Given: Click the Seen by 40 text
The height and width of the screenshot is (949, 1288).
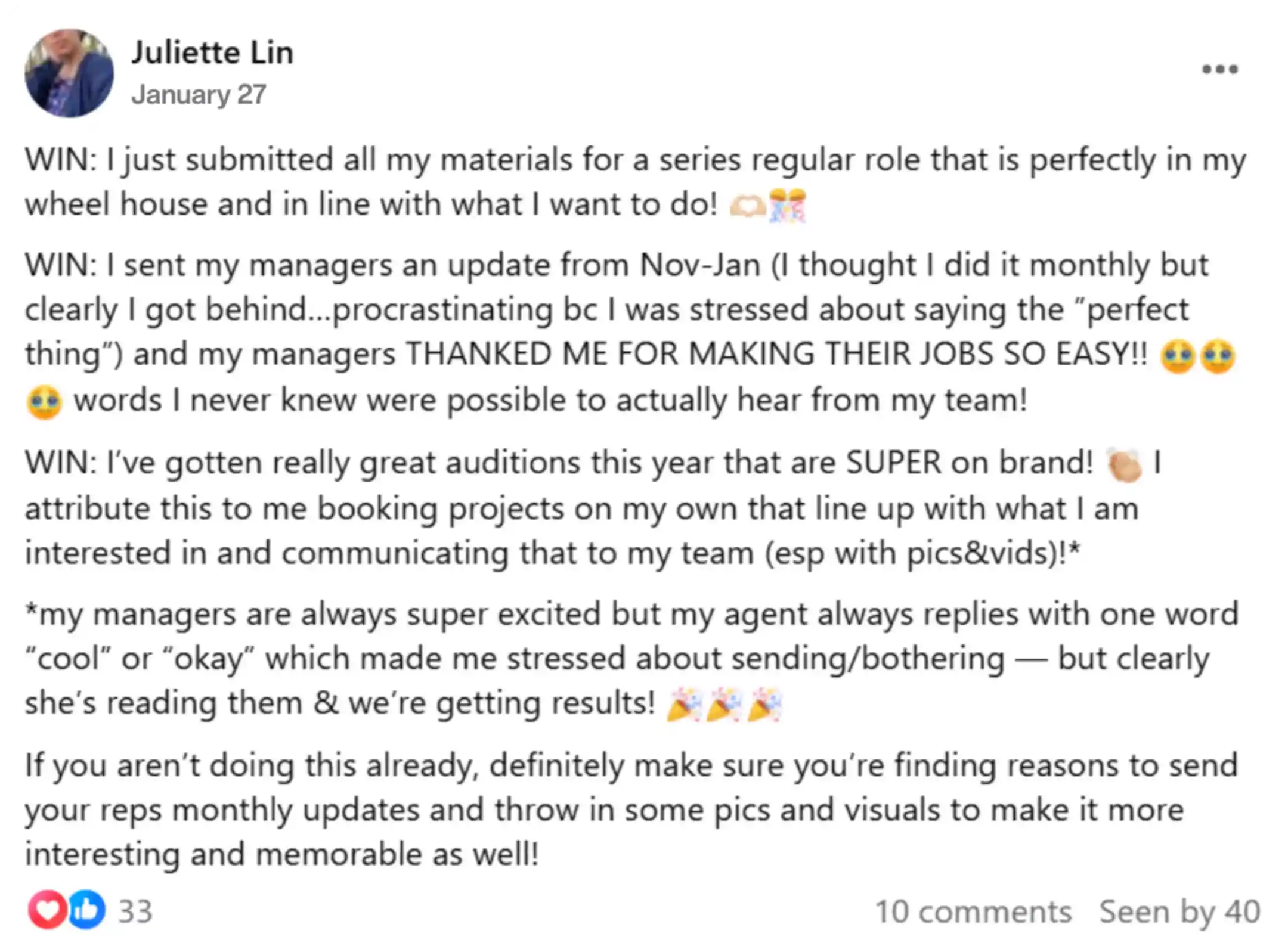Looking at the screenshot, I should pos(1179,911).
